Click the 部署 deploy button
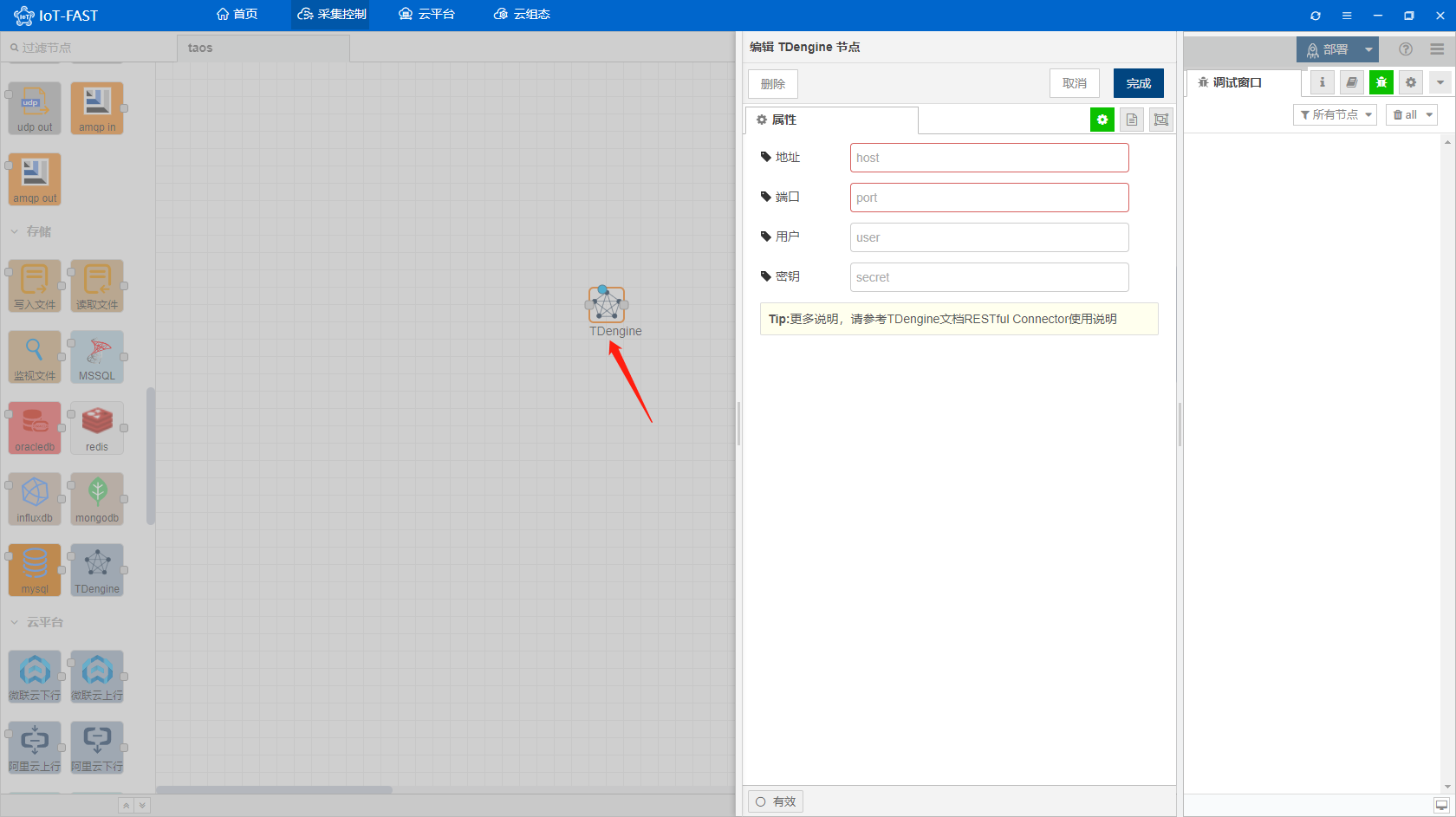 (x=1328, y=49)
